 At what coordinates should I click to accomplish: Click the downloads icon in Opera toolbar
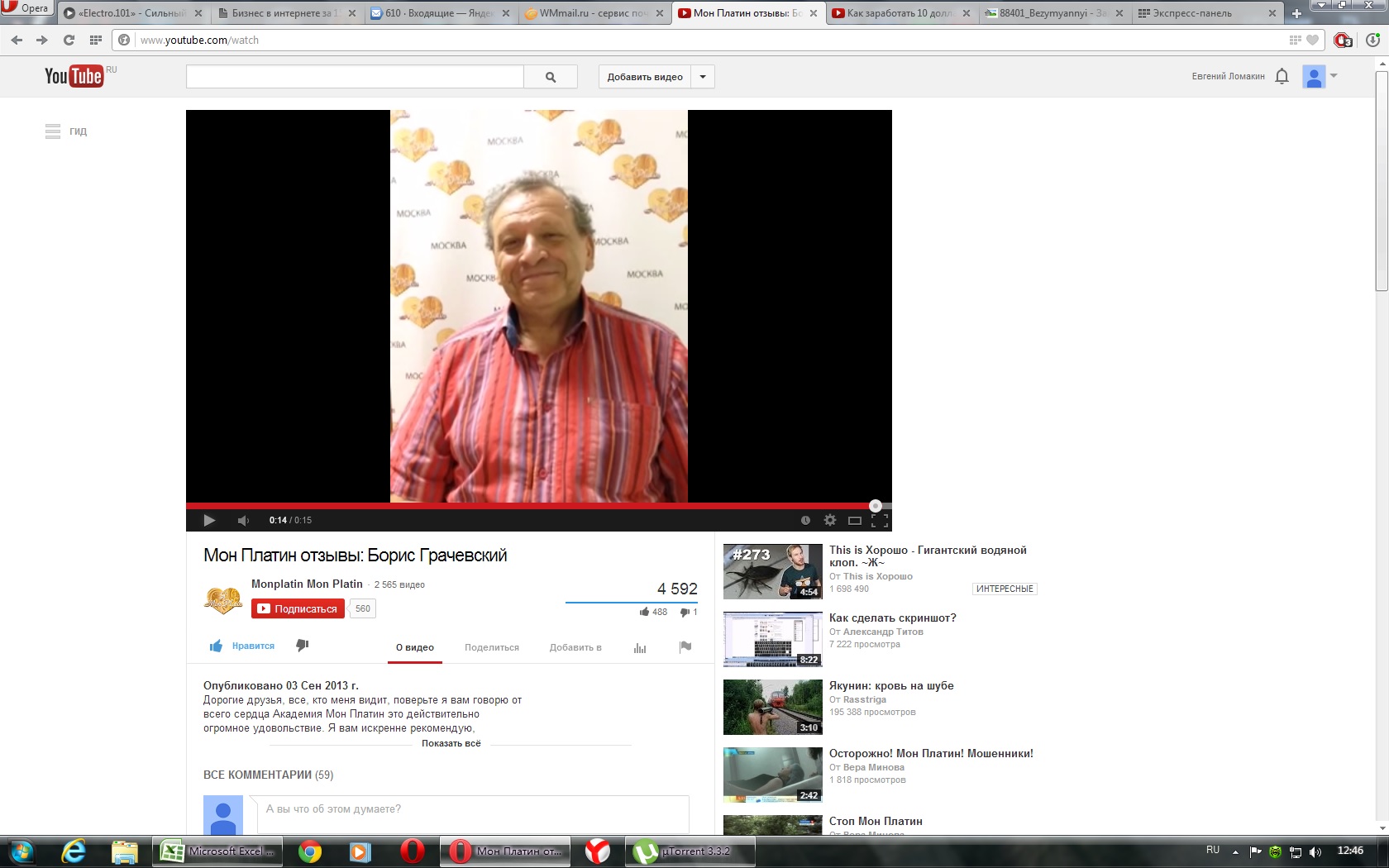1373,40
